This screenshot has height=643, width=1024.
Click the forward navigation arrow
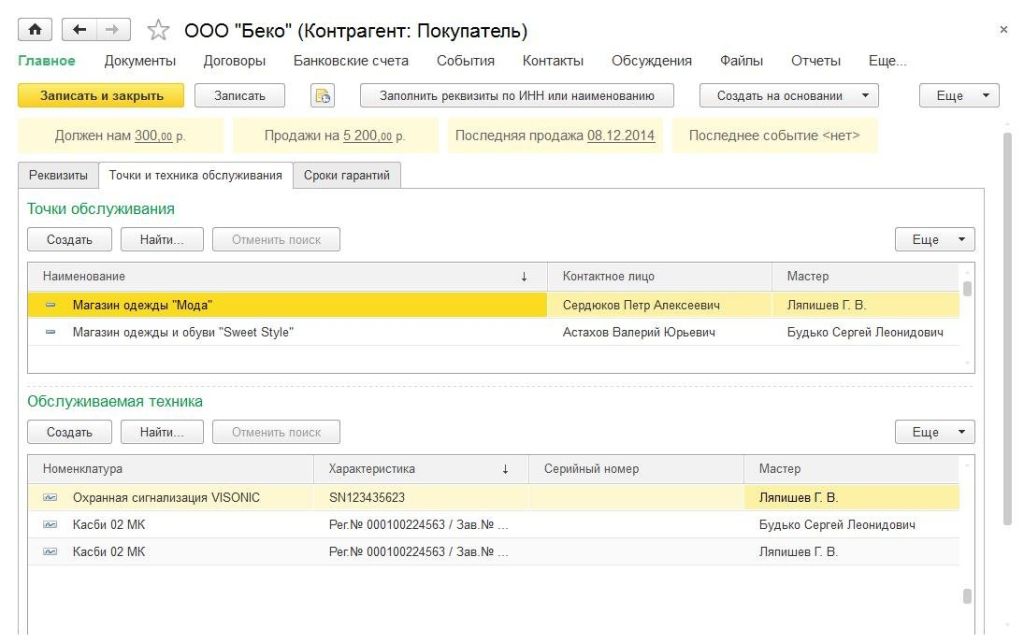coord(113,29)
